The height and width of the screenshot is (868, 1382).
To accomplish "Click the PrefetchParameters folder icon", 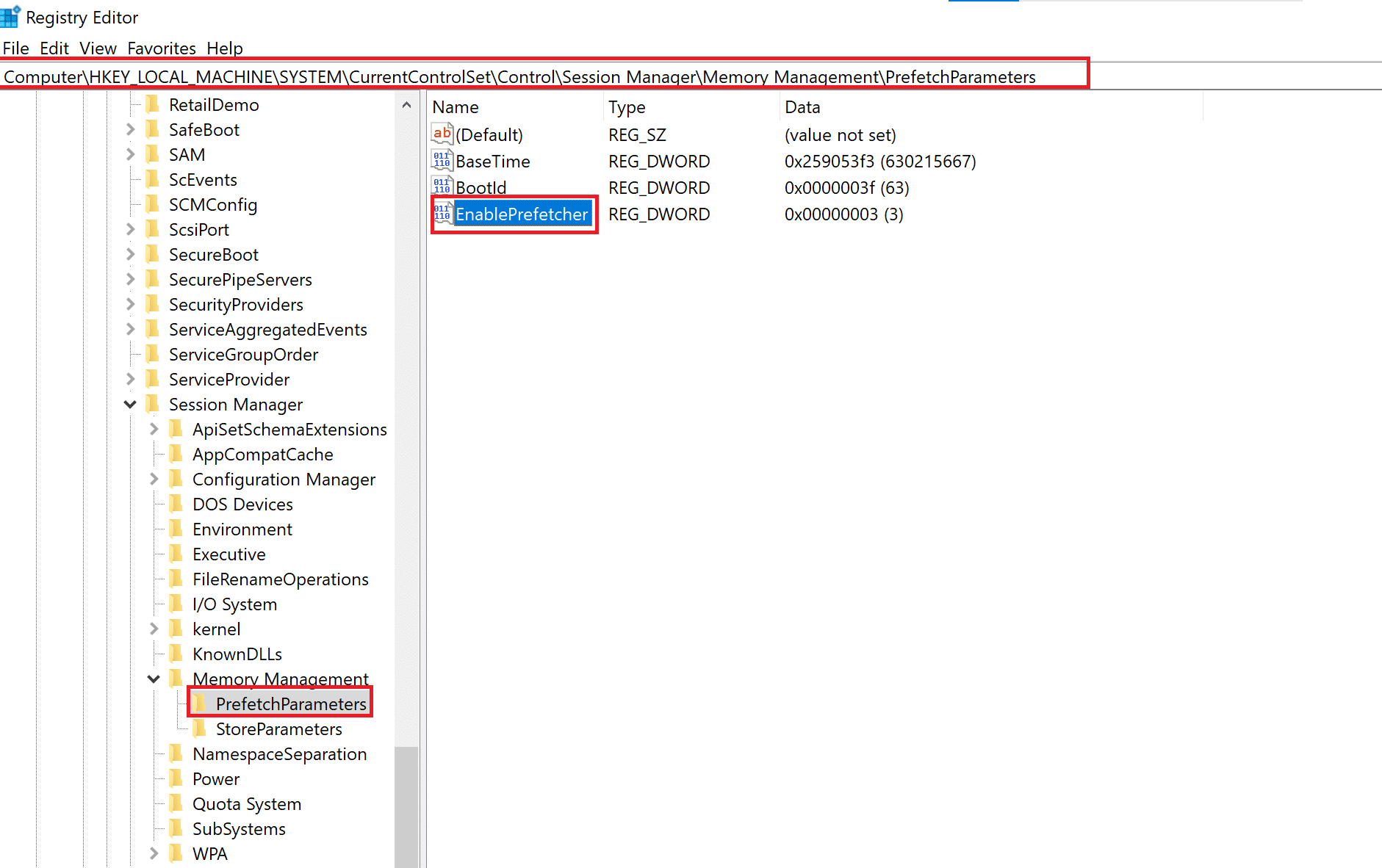I will [x=200, y=704].
